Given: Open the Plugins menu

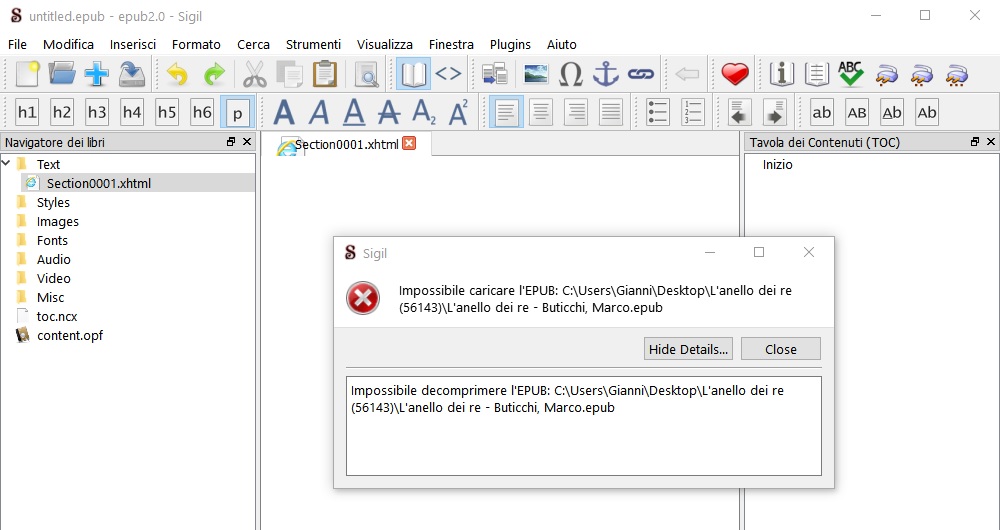Looking at the screenshot, I should pos(510,45).
